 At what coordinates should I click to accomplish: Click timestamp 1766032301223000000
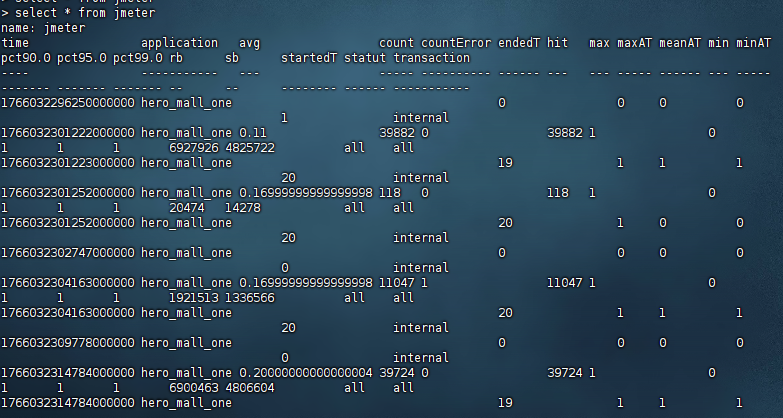pyautogui.click(x=67, y=163)
